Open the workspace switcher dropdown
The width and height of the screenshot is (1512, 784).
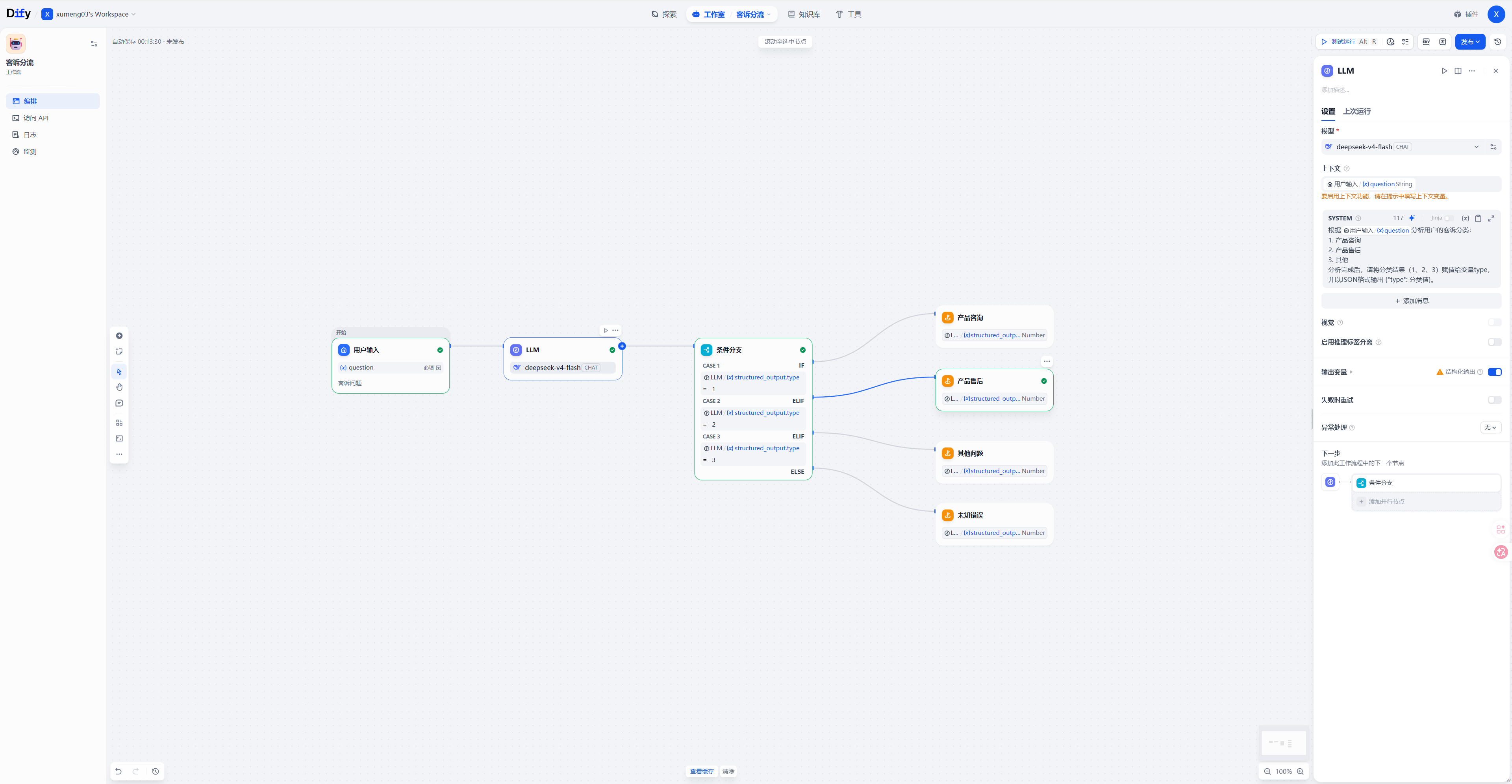tap(89, 14)
